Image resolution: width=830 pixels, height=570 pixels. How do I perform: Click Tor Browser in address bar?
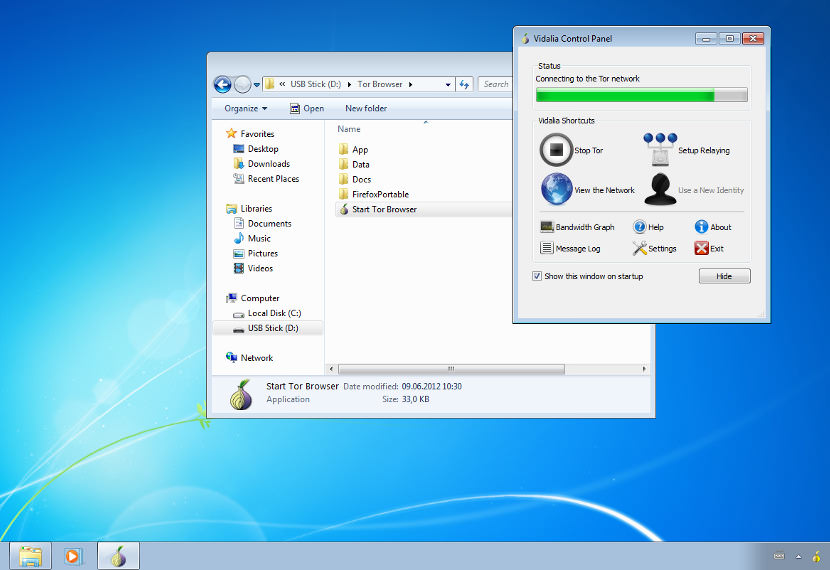[x=380, y=84]
